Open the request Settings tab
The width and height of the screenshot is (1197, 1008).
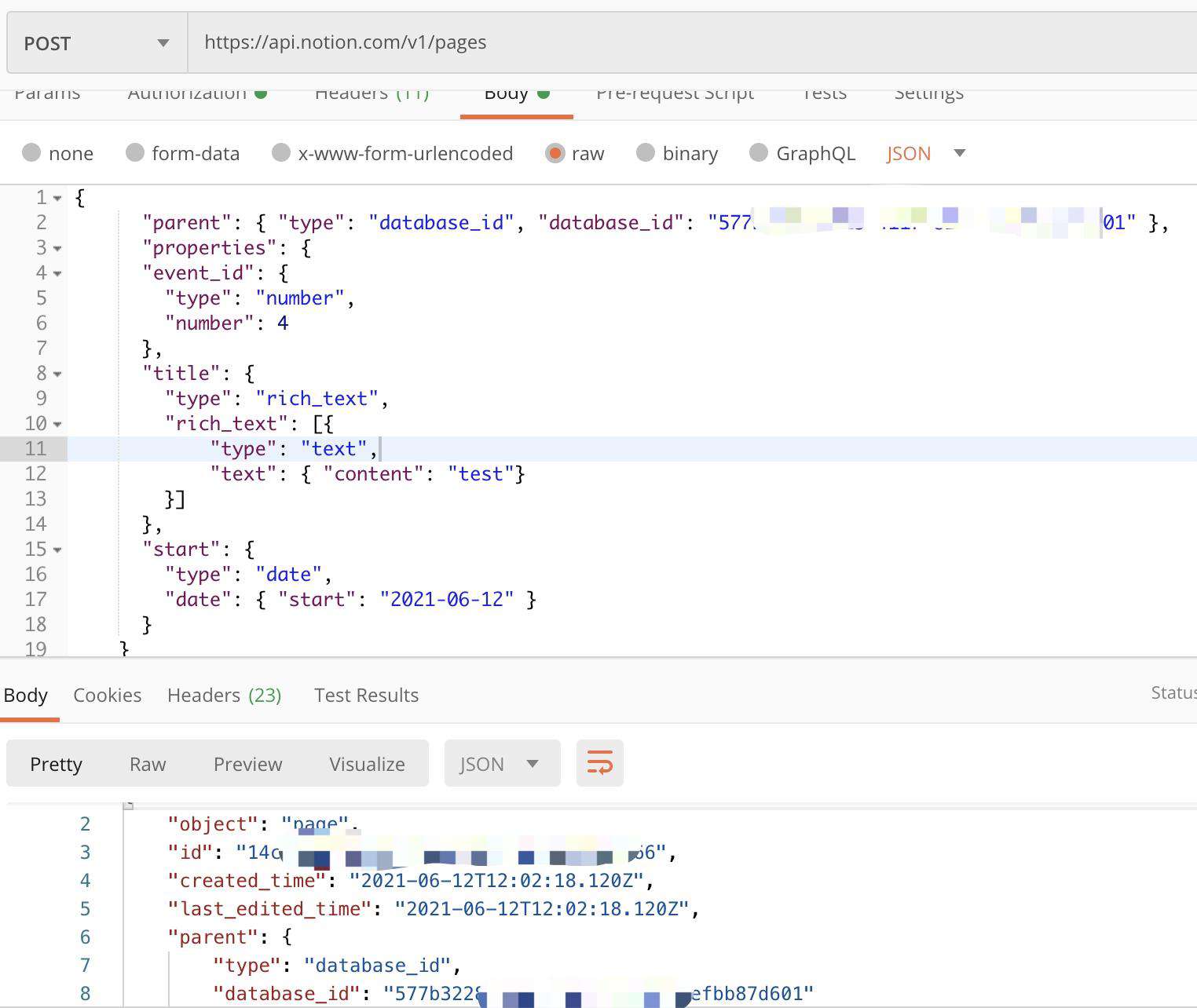(928, 94)
